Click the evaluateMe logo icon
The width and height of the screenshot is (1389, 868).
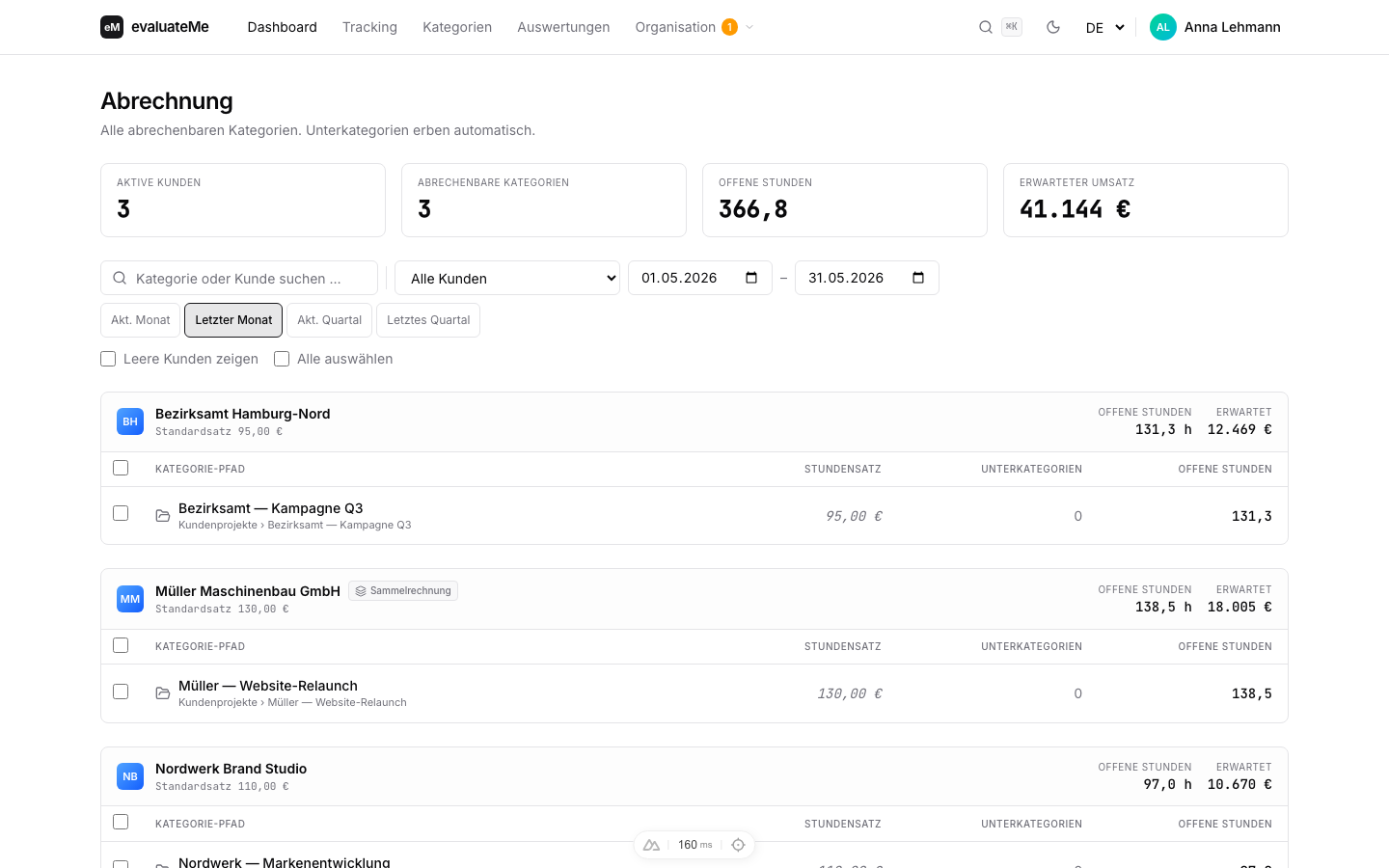click(x=112, y=27)
